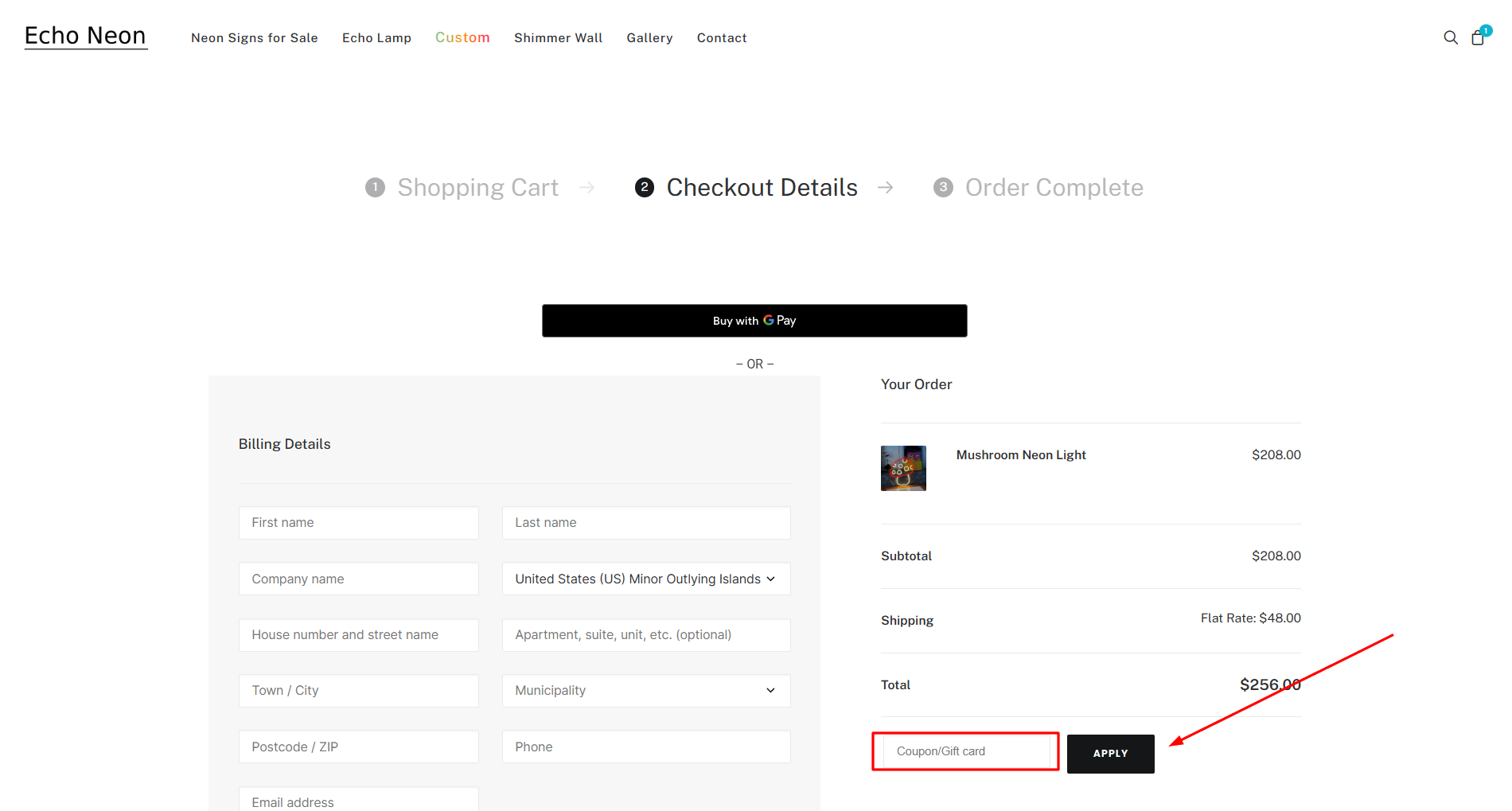The width and height of the screenshot is (1512, 811).
Task: Click the Subtotal $208.00 amount
Action: point(1276,556)
